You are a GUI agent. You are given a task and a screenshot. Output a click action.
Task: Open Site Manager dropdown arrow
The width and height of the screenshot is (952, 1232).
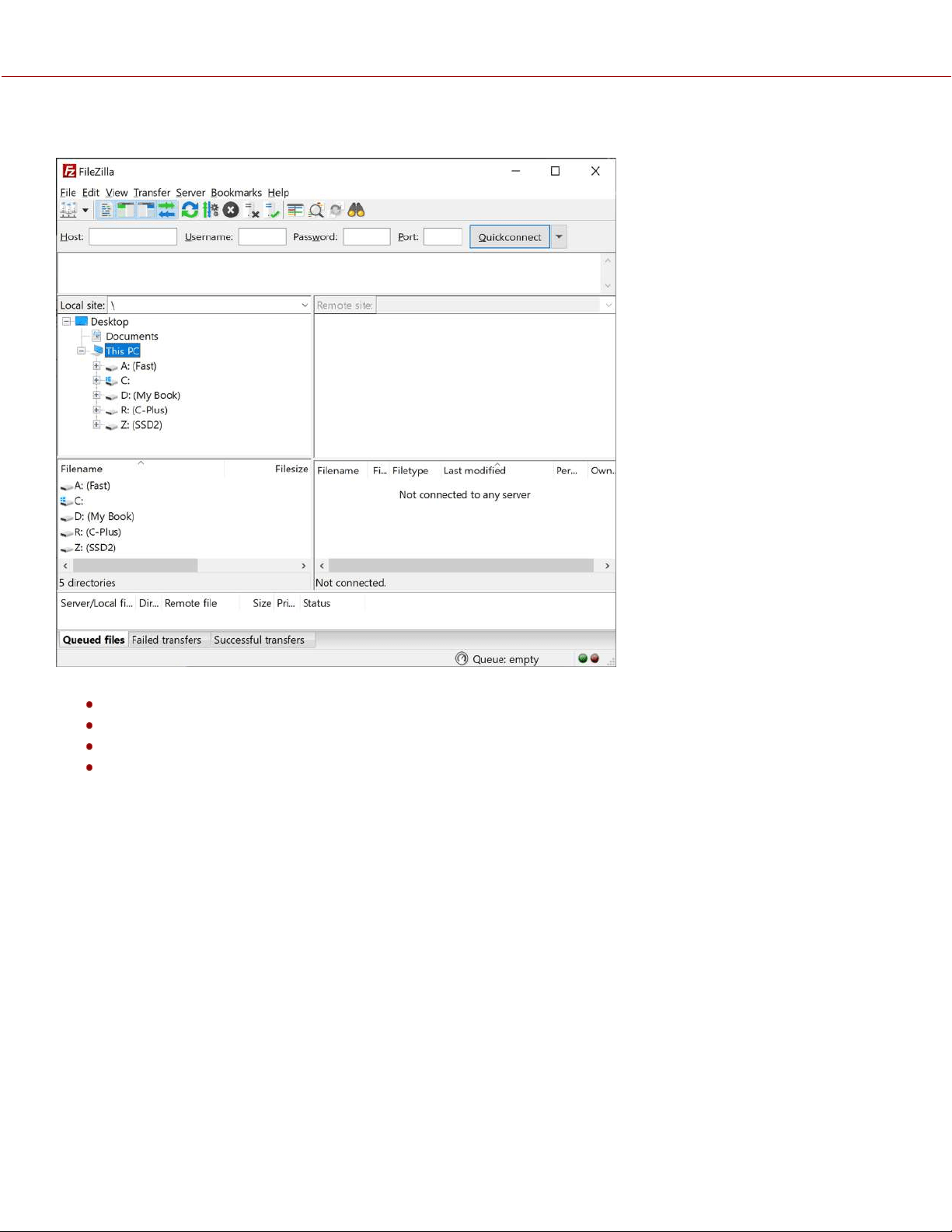coord(85,211)
